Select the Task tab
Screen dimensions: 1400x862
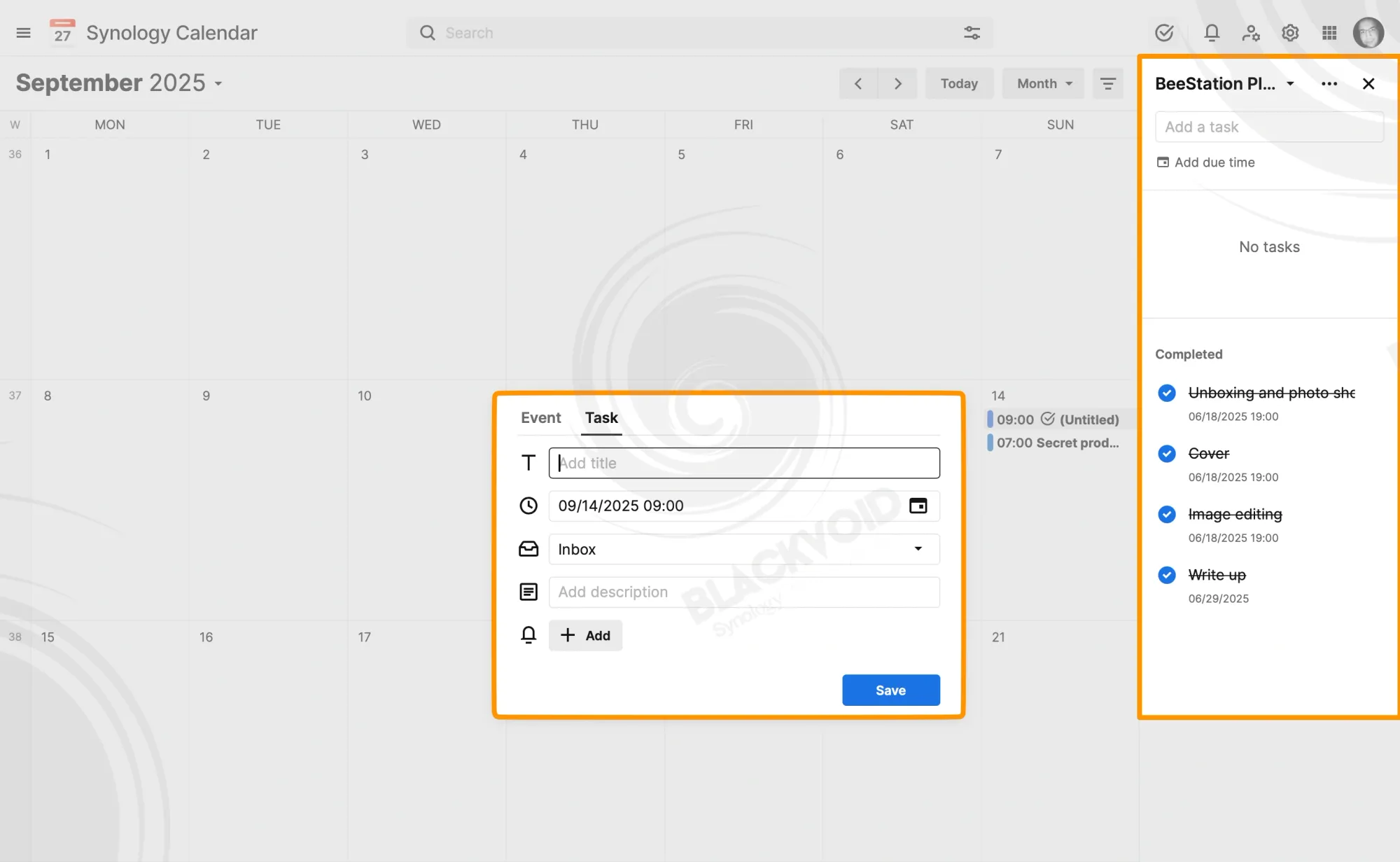pyautogui.click(x=601, y=418)
